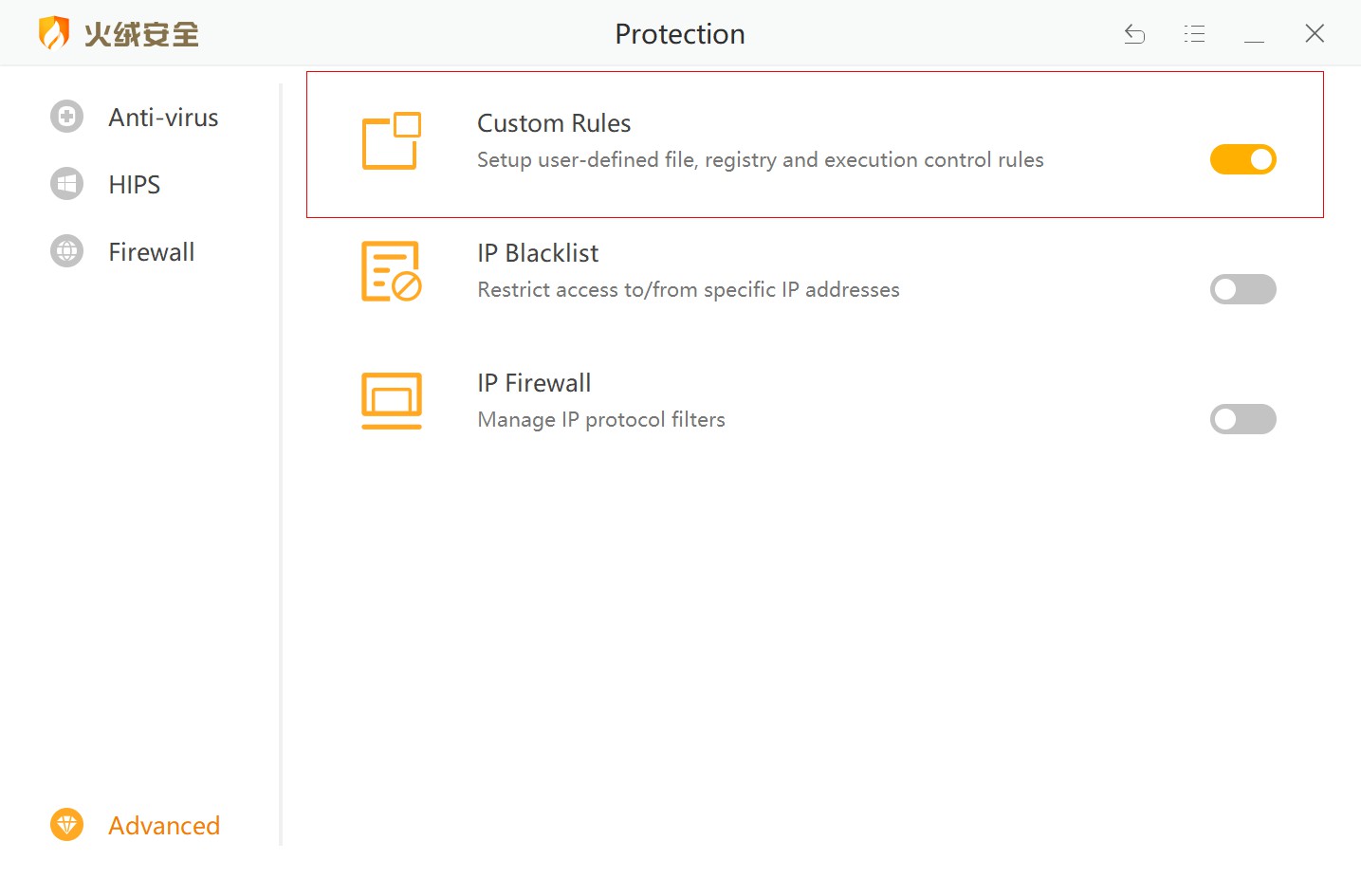Click the Huorong shield logo icon
1361x896 pixels.
[x=54, y=33]
